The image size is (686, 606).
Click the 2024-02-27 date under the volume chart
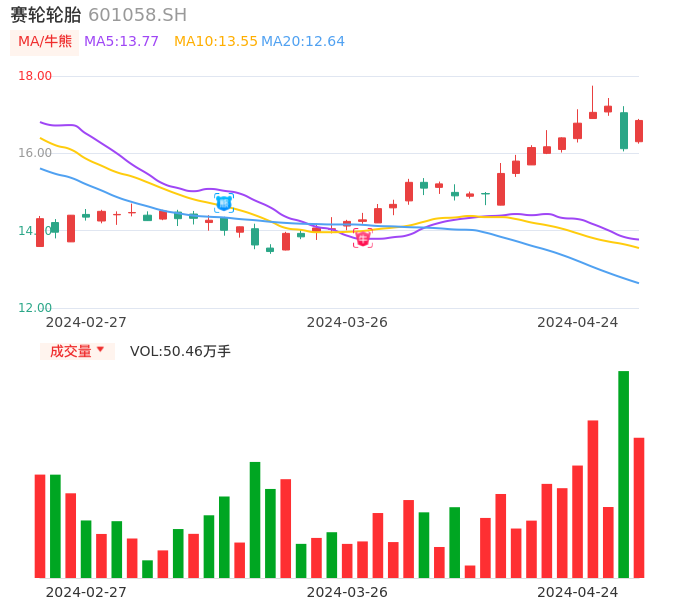click(86, 592)
